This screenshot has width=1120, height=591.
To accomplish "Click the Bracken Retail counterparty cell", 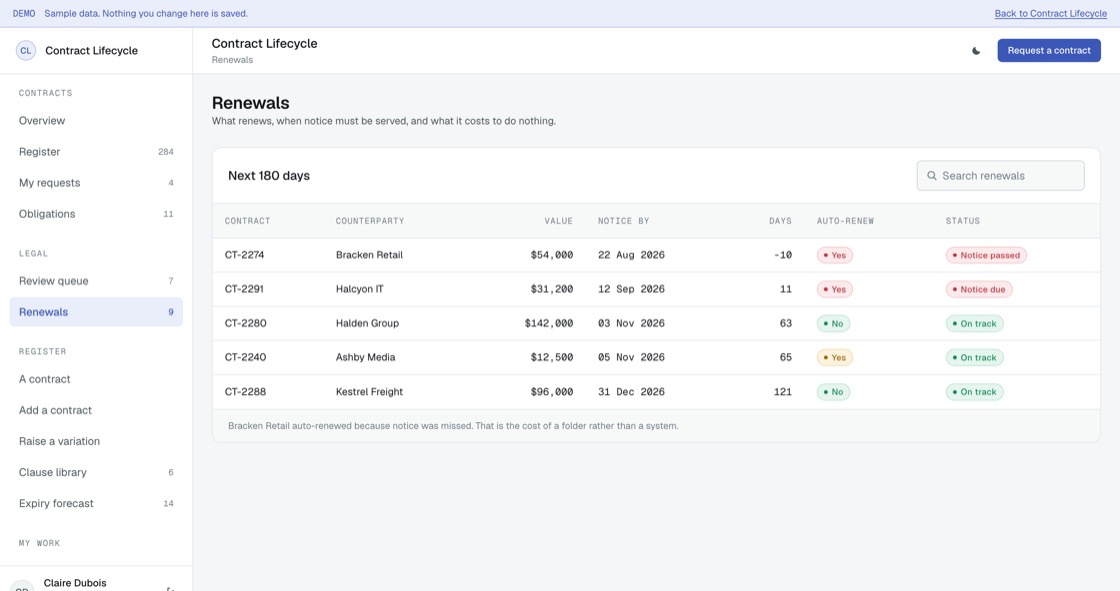I will click(369, 255).
